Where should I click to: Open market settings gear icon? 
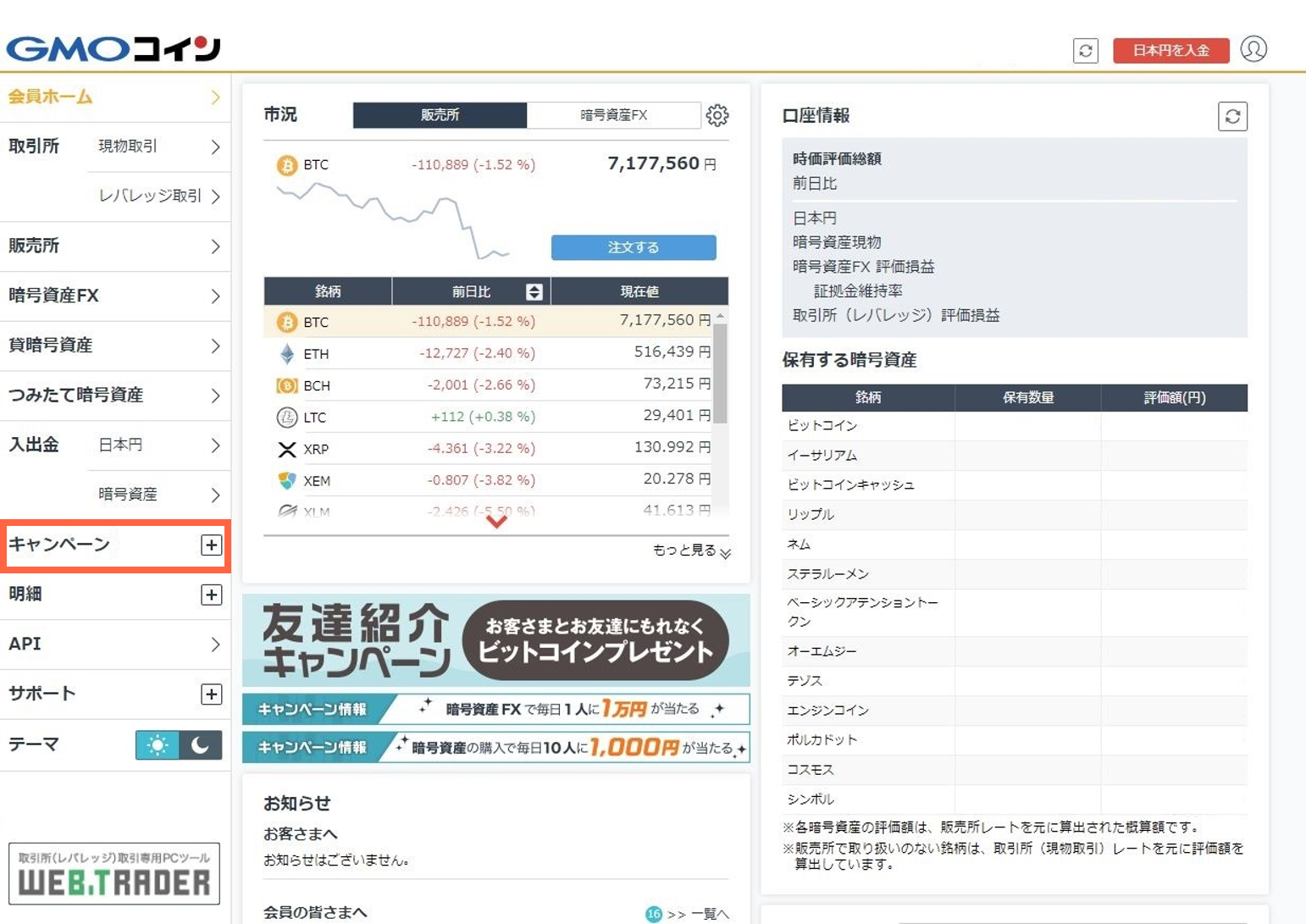717,115
